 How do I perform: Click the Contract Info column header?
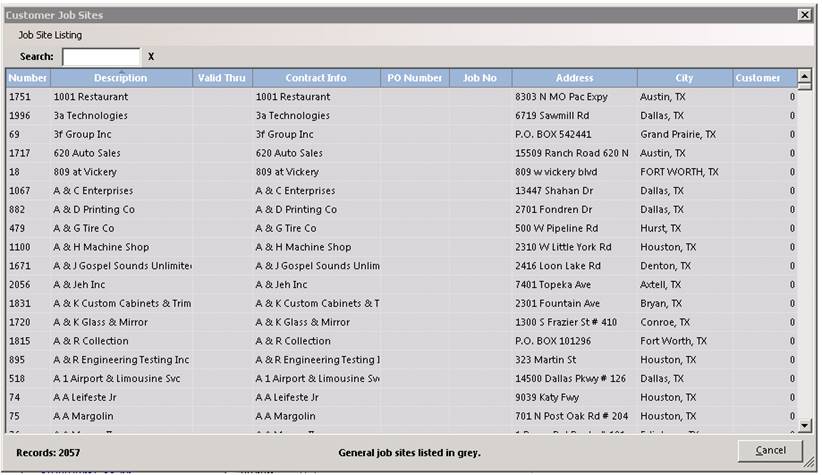pos(316,78)
